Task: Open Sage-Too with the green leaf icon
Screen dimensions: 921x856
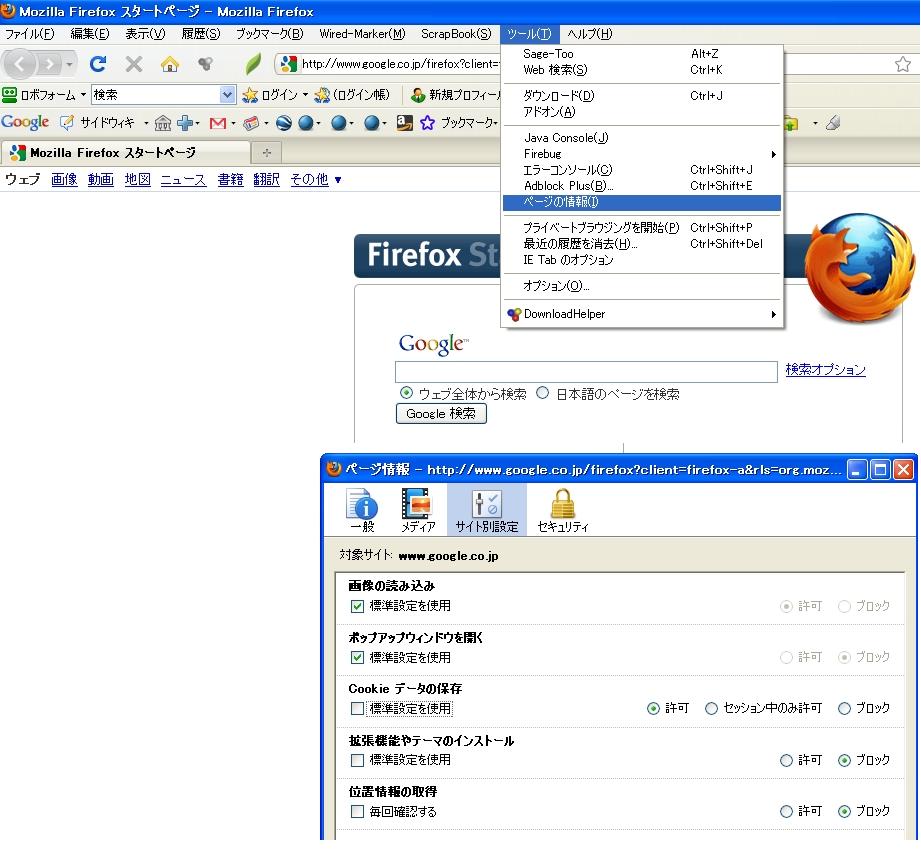Action: (253, 63)
